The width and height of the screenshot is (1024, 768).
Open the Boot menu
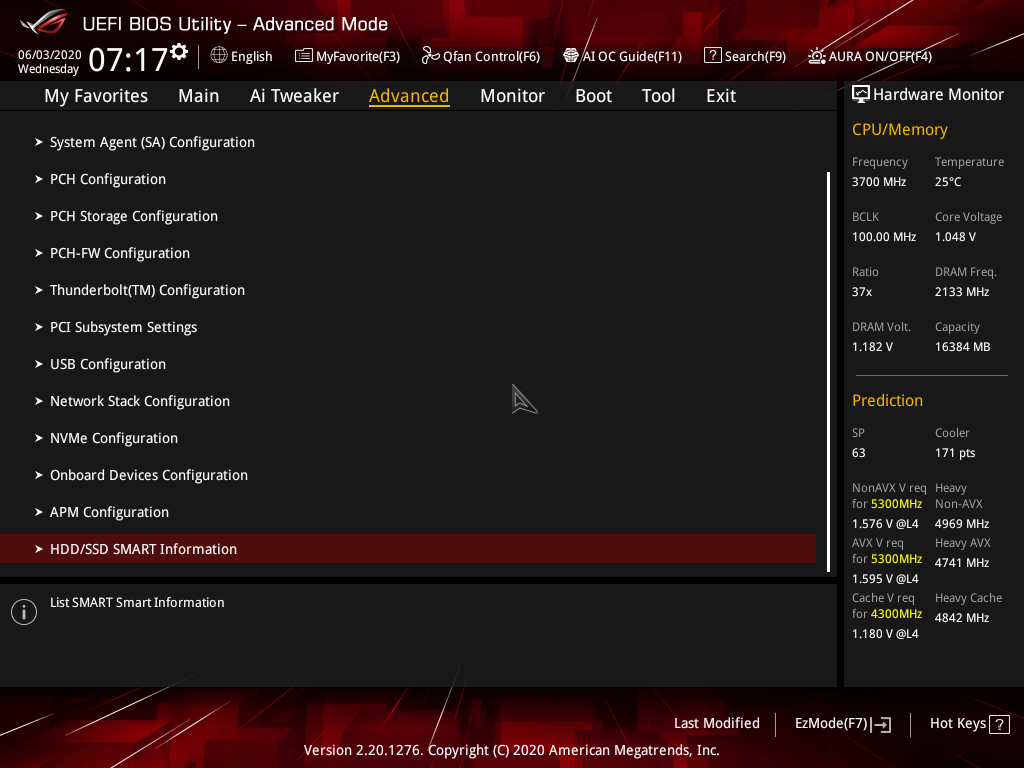(593, 95)
